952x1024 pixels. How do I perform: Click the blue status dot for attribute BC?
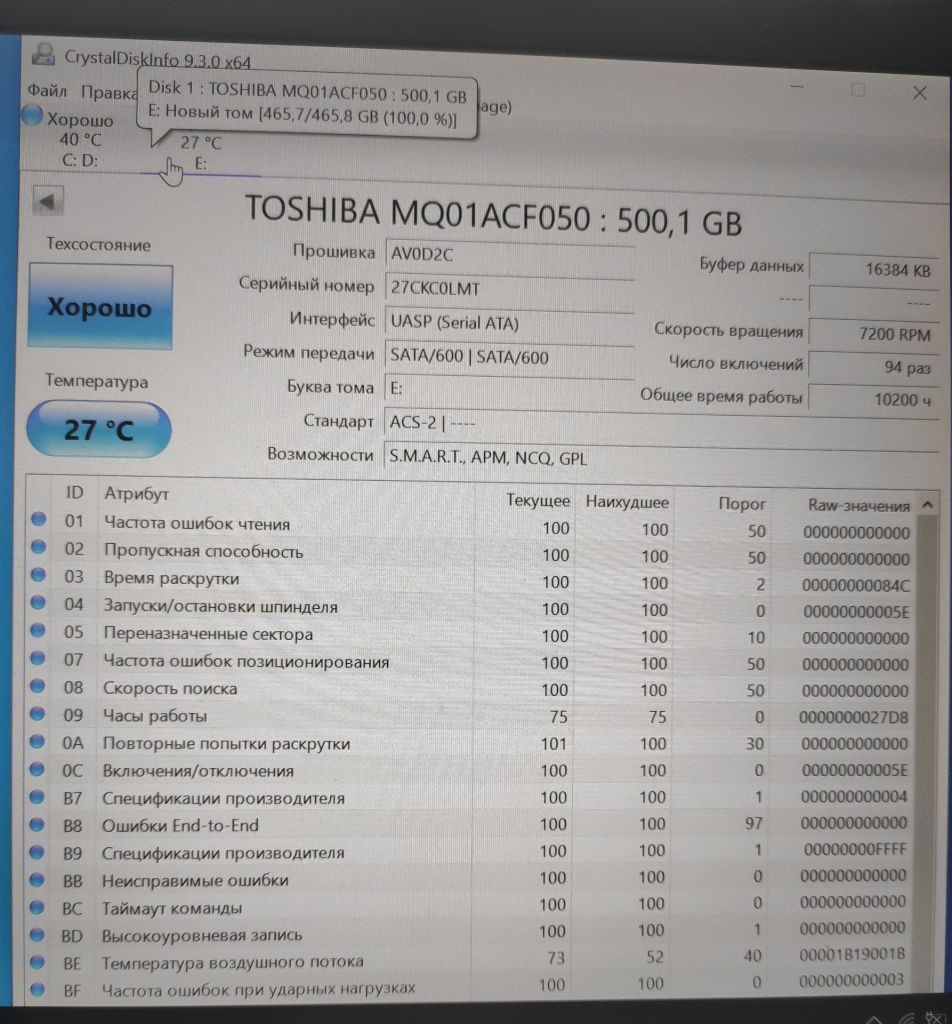[x=37, y=908]
